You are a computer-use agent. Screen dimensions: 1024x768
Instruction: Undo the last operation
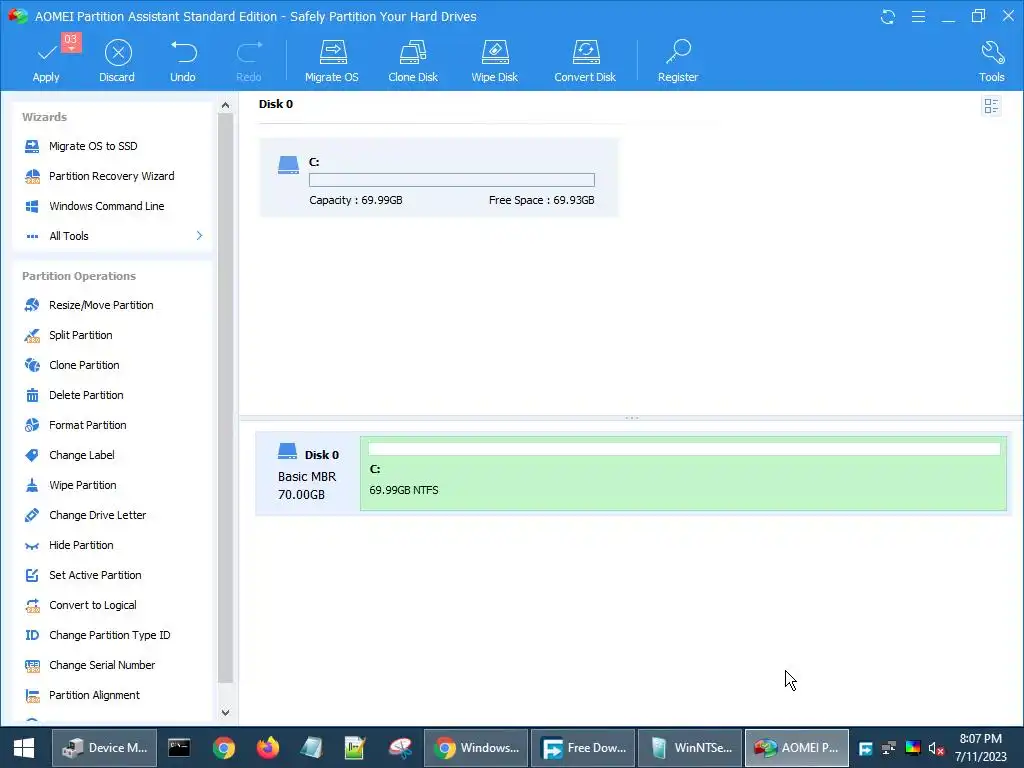point(183,61)
